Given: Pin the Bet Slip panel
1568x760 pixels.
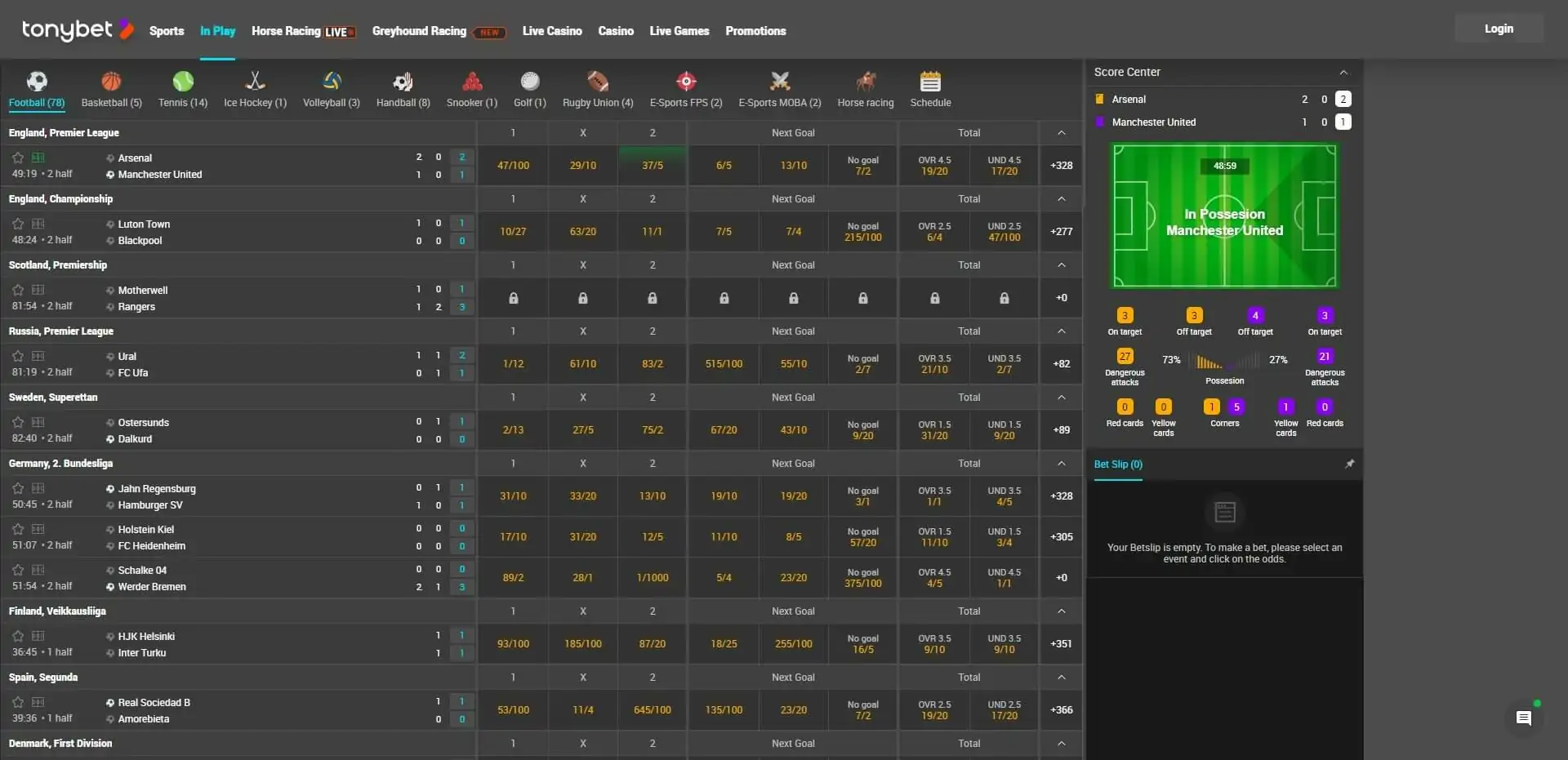Looking at the screenshot, I should tap(1351, 463).
